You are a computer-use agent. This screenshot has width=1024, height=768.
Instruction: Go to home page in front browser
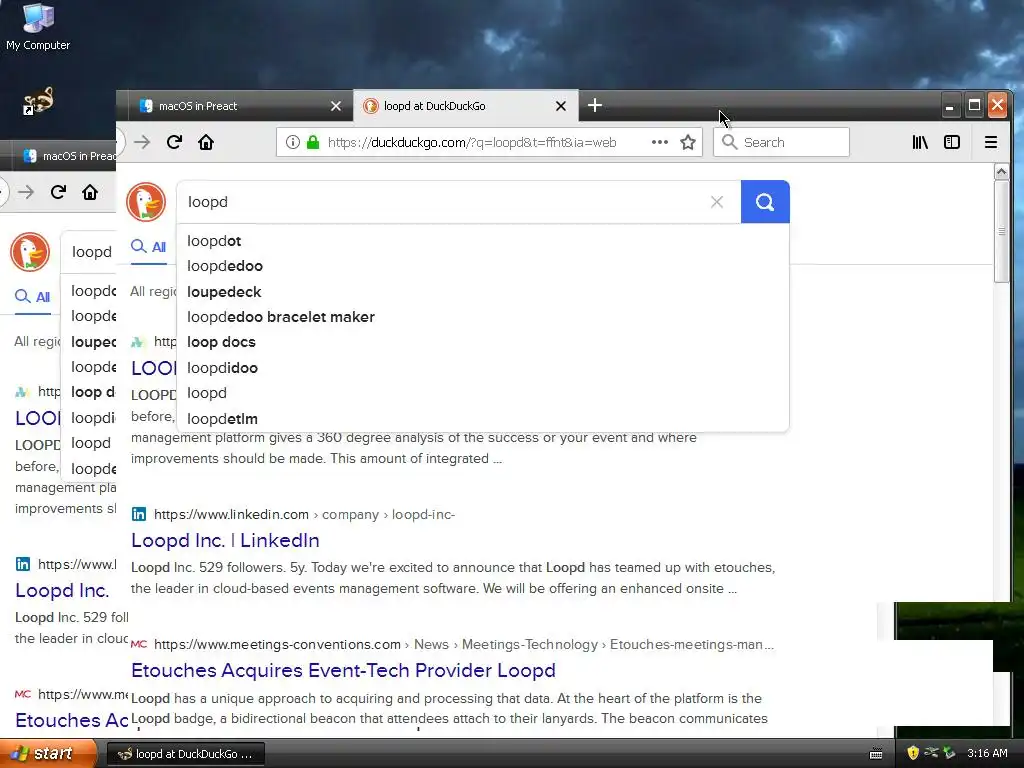[206, 142]
